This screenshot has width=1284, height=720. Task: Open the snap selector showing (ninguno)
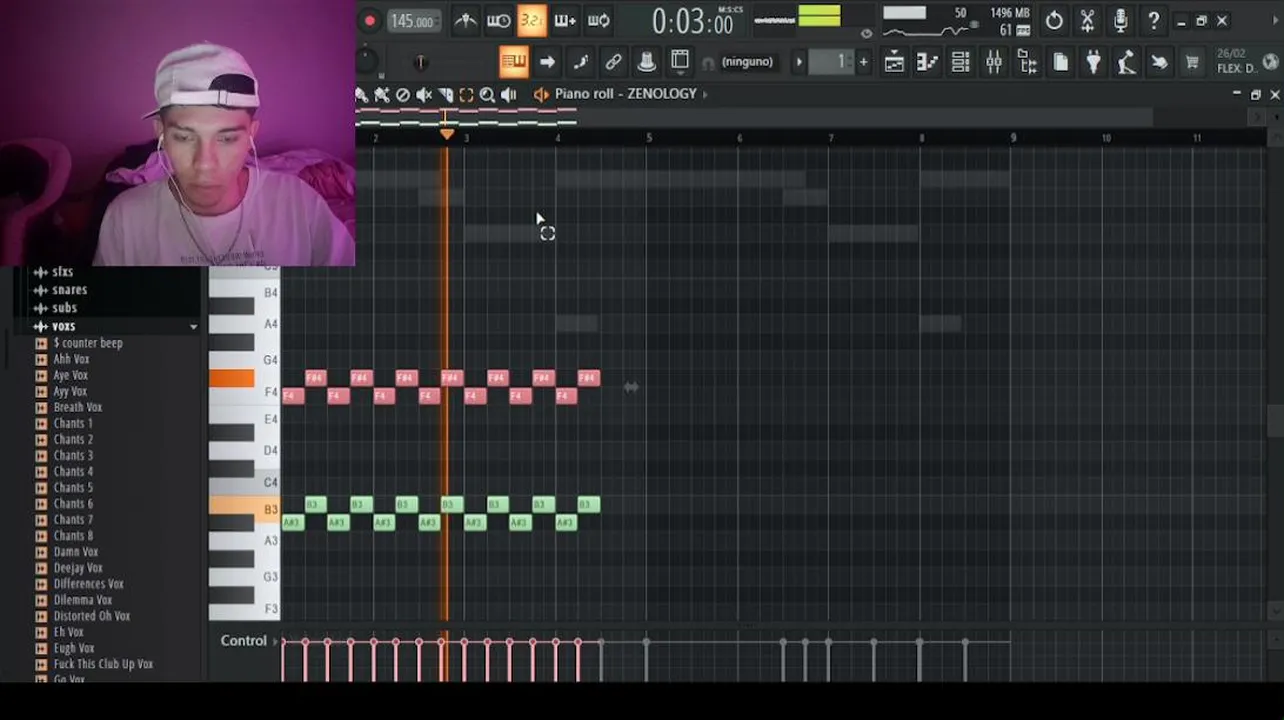click(x=747, y=62)
